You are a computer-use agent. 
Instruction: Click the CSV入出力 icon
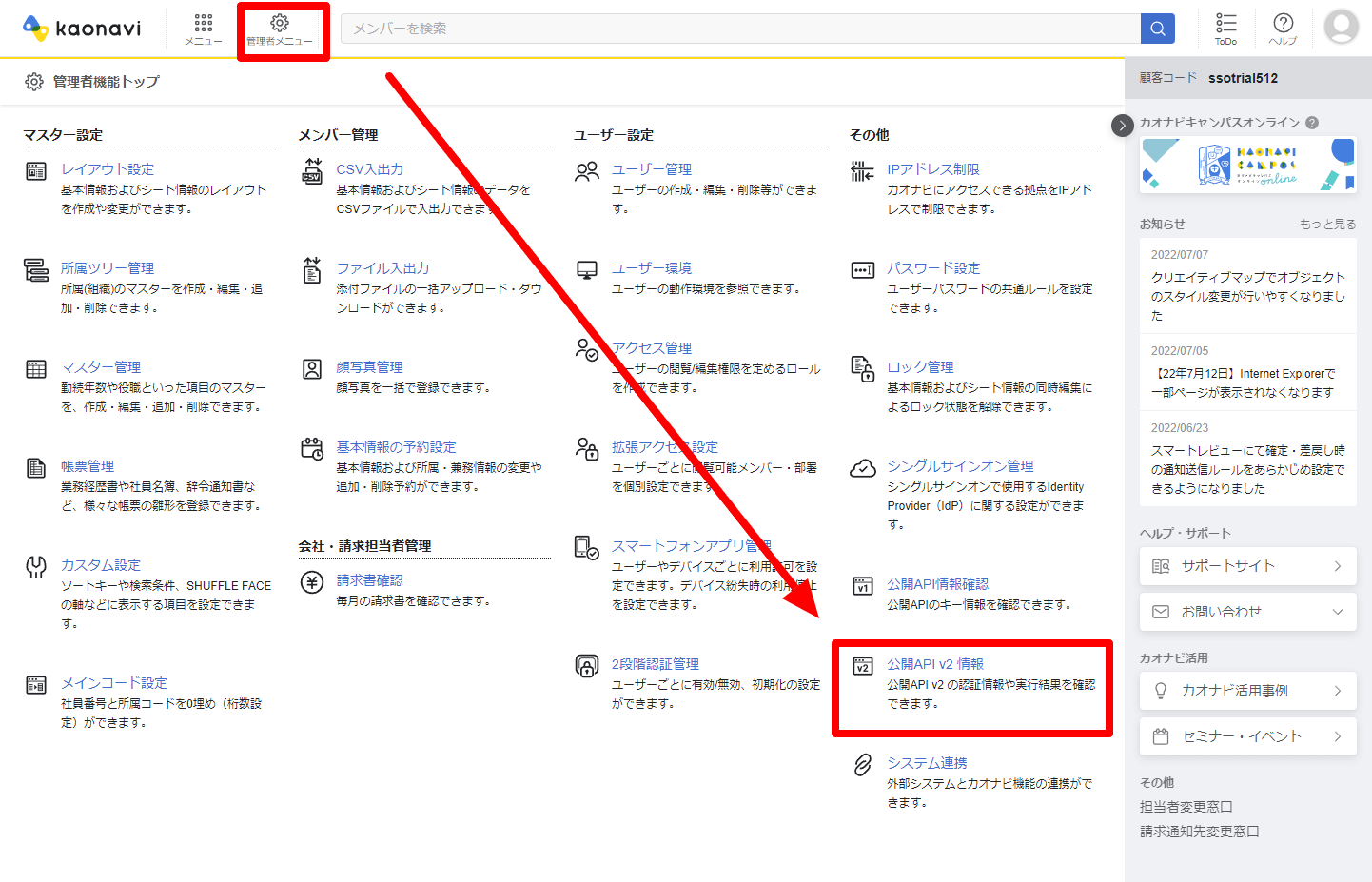pos(312,171)
